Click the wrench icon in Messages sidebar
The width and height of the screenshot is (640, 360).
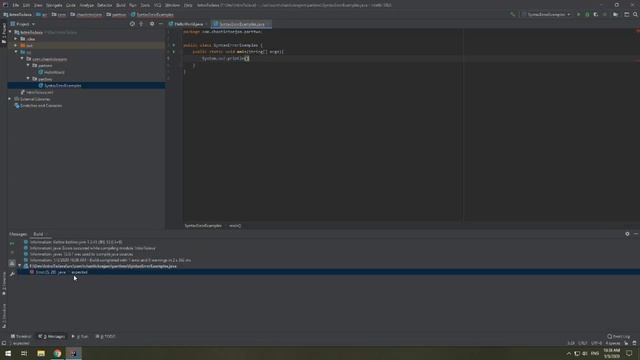[12, 274]
